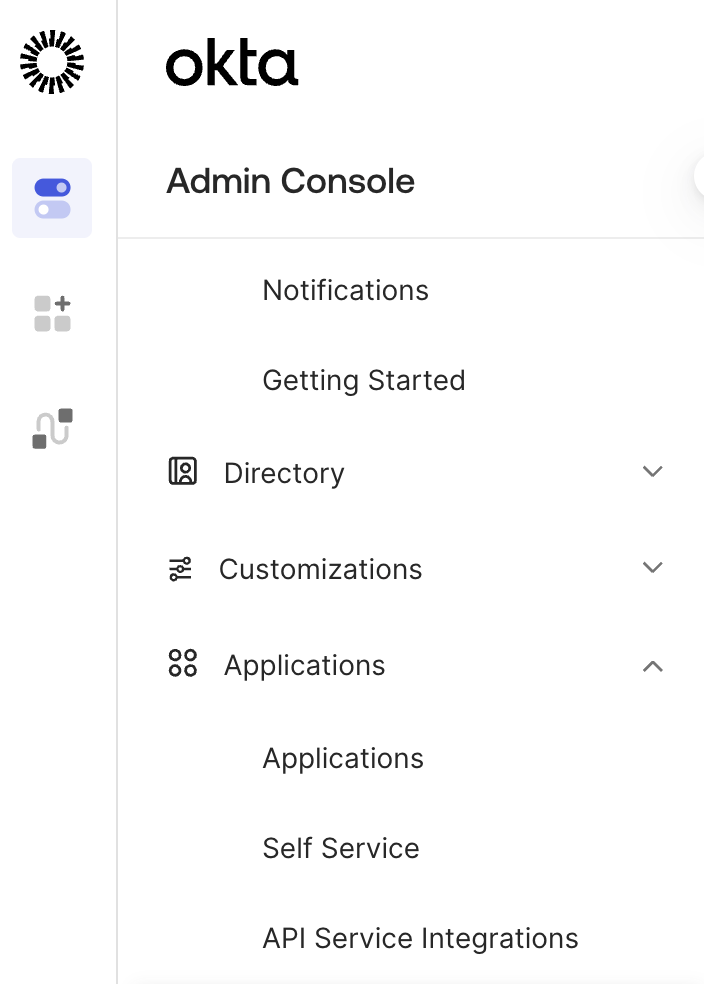Viewport: 704px width, 984px height.
Task: Expand the Directory chevron
Action: pyautogui.click(x=653, y=471)
